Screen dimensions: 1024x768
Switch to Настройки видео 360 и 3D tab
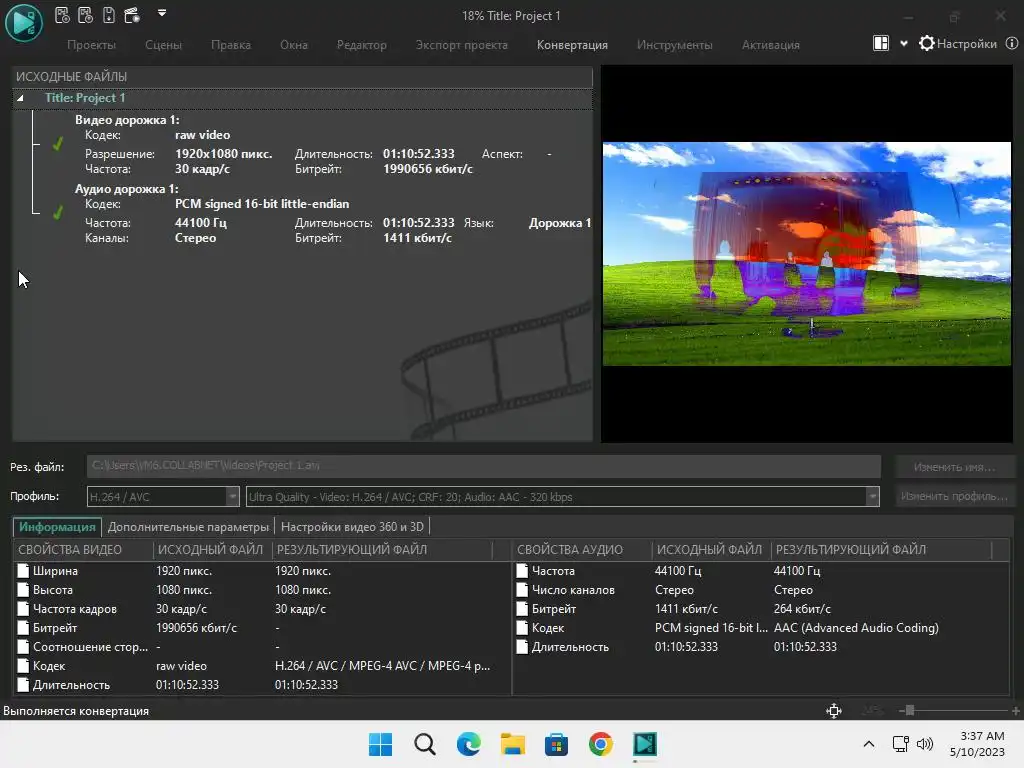tap(352, 526)
